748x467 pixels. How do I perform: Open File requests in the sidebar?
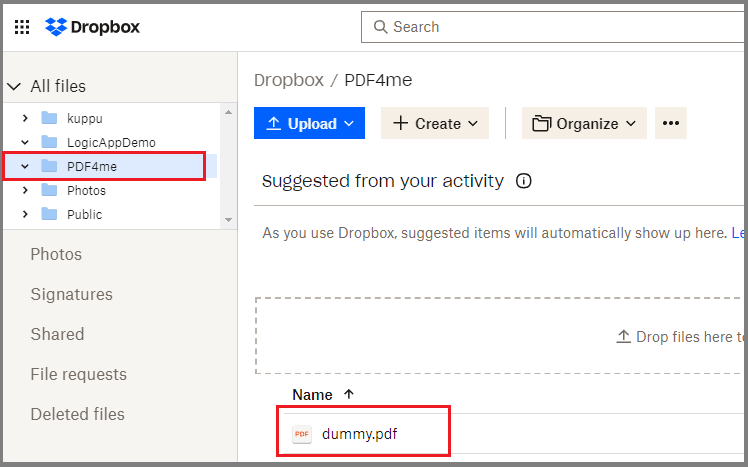coord(79,374)
